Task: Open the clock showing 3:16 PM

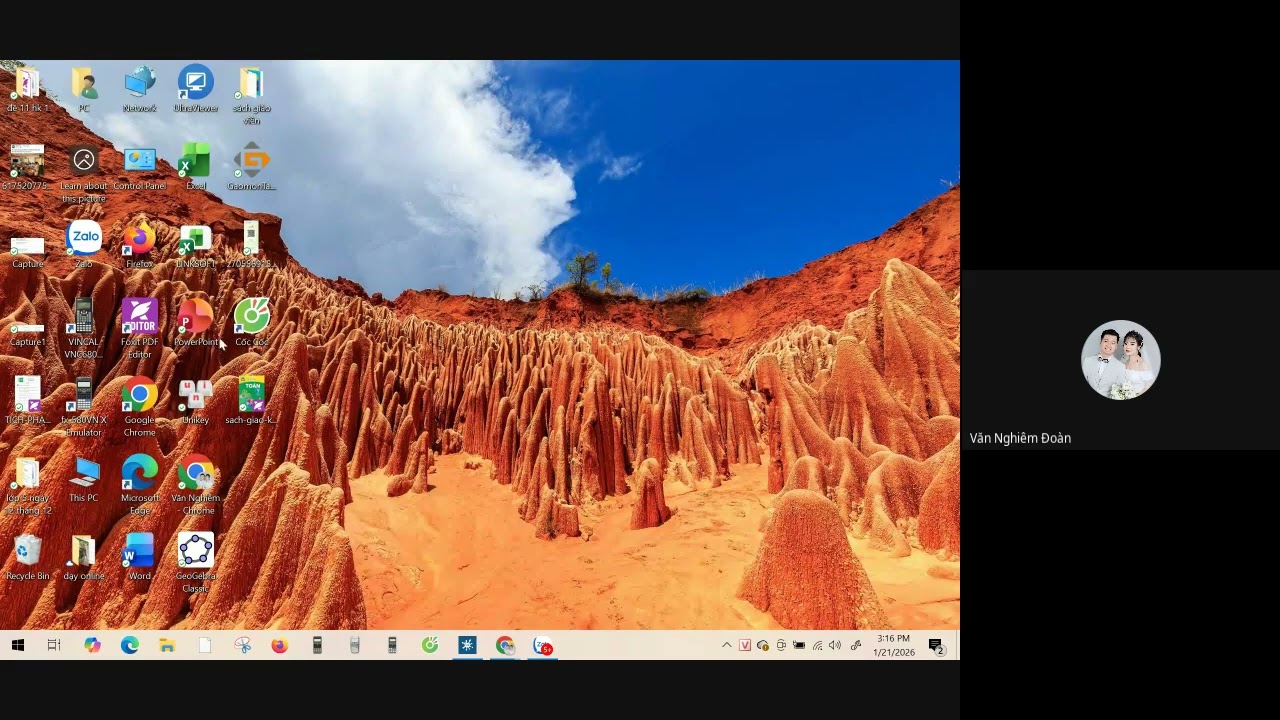Action: pyautogui.click(x=894, y=645)
